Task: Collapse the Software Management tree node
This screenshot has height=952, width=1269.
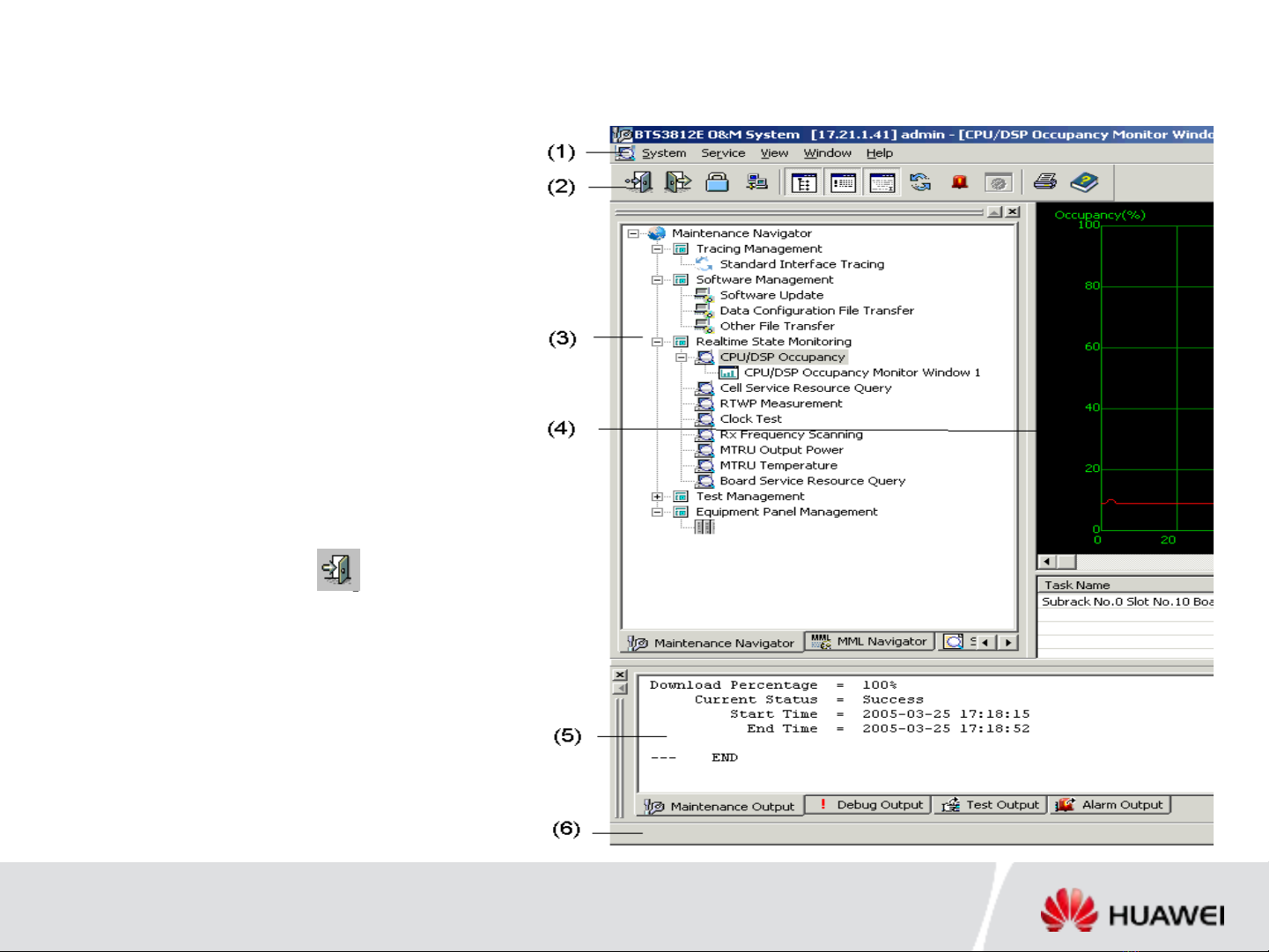Action: click(657, 280)
